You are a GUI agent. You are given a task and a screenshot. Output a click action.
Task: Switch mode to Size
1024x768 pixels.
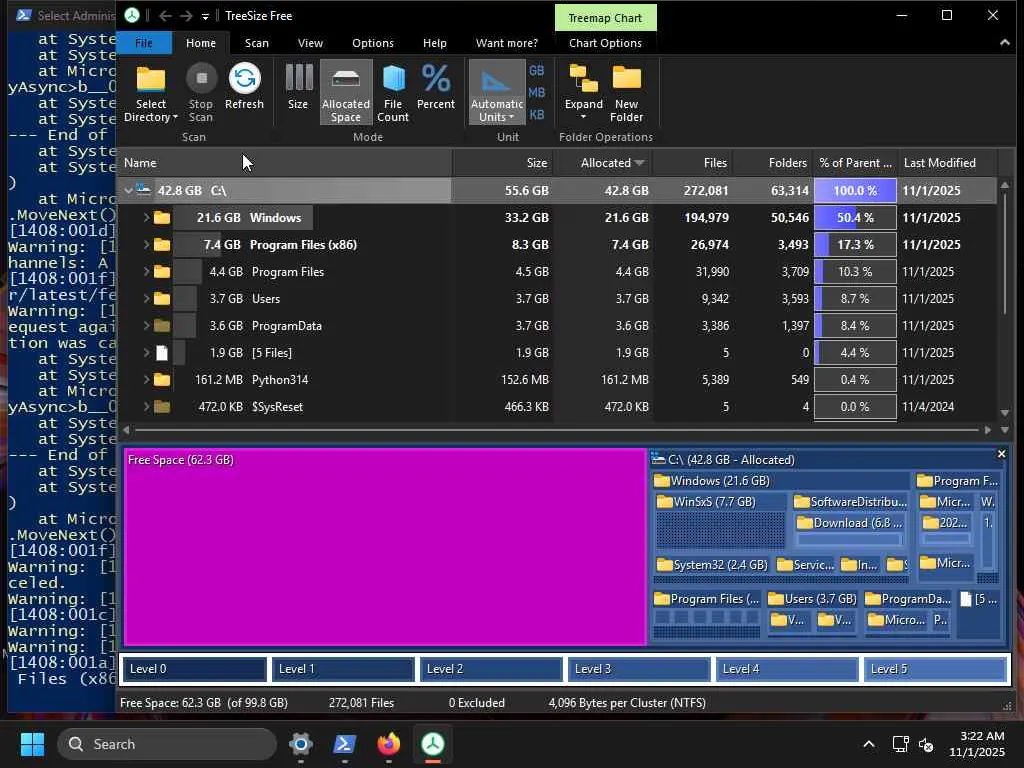coord(298,86)
